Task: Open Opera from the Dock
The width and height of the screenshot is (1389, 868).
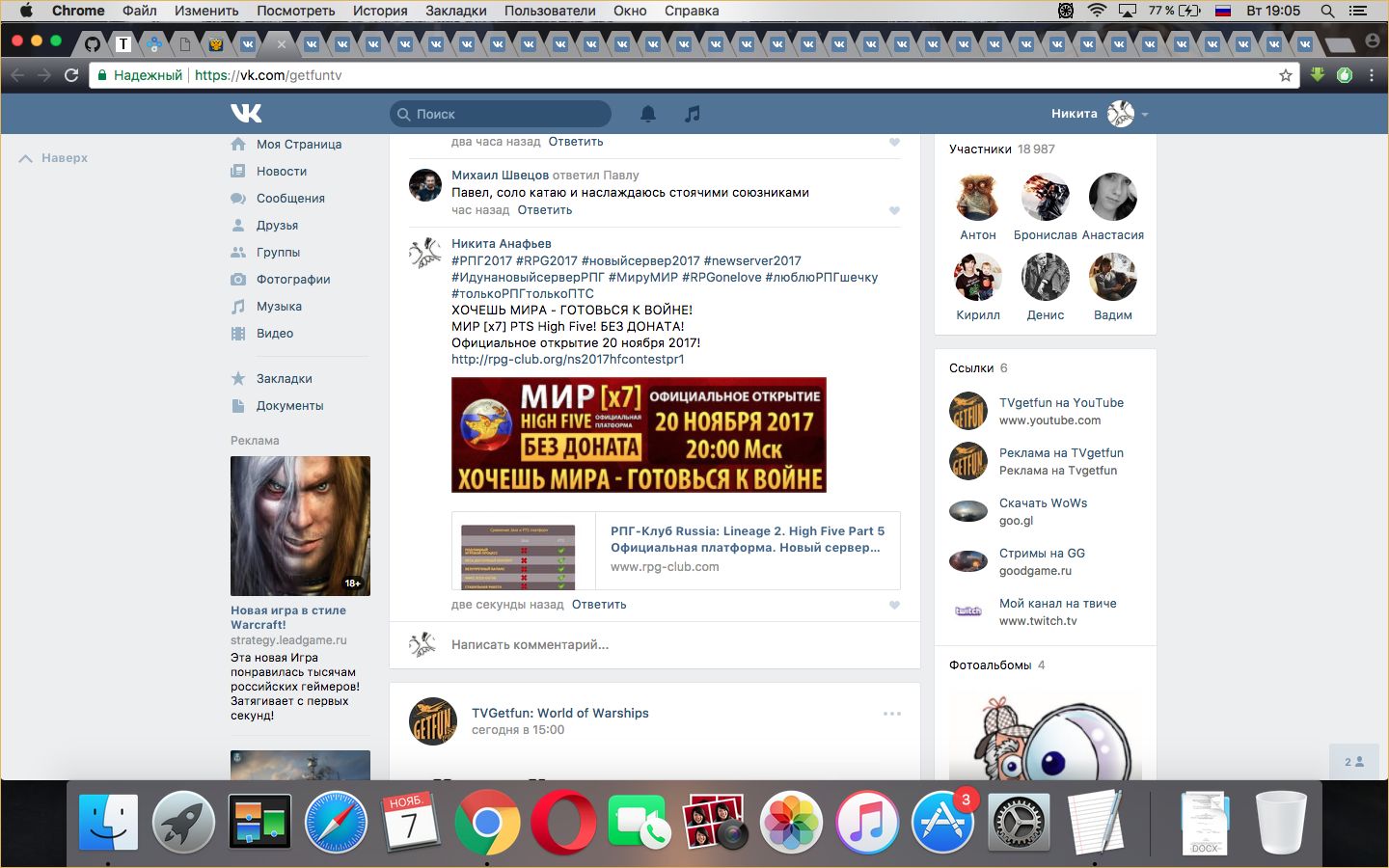Action: [x=563, y=823]
